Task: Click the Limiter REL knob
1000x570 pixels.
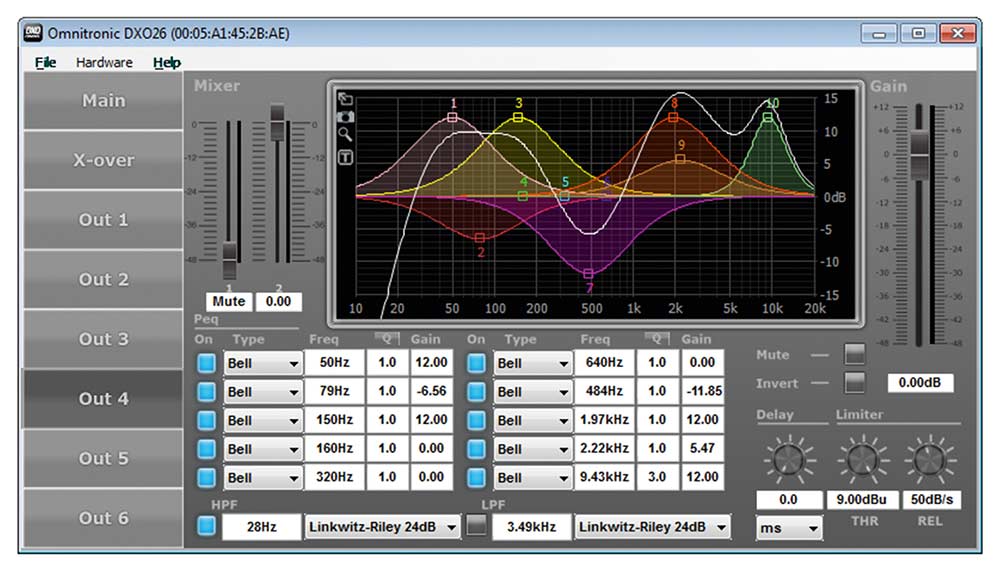Action: pos(930,458)
